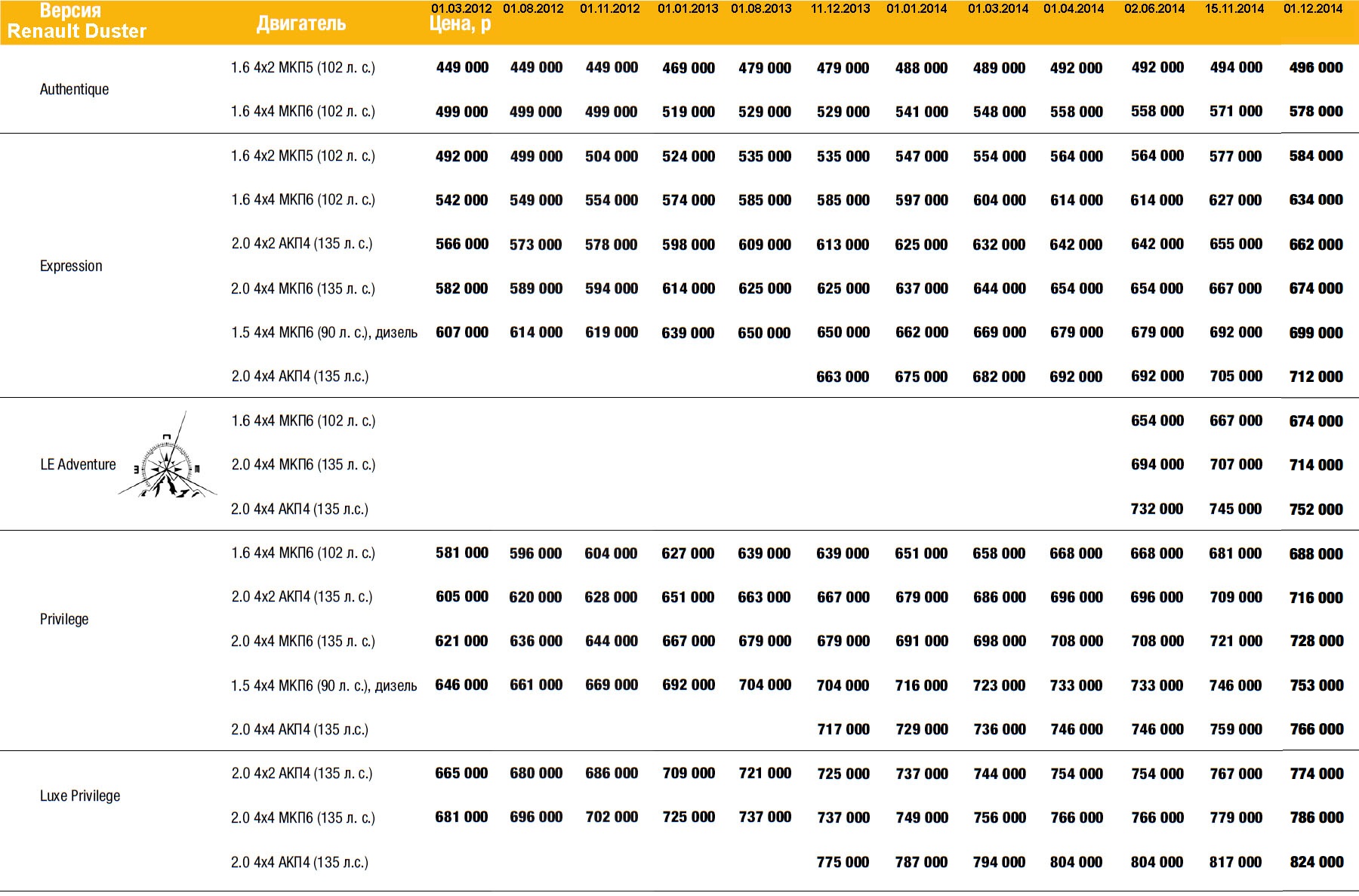Click price 728 000 in Privilege section

click(1317, 641)
